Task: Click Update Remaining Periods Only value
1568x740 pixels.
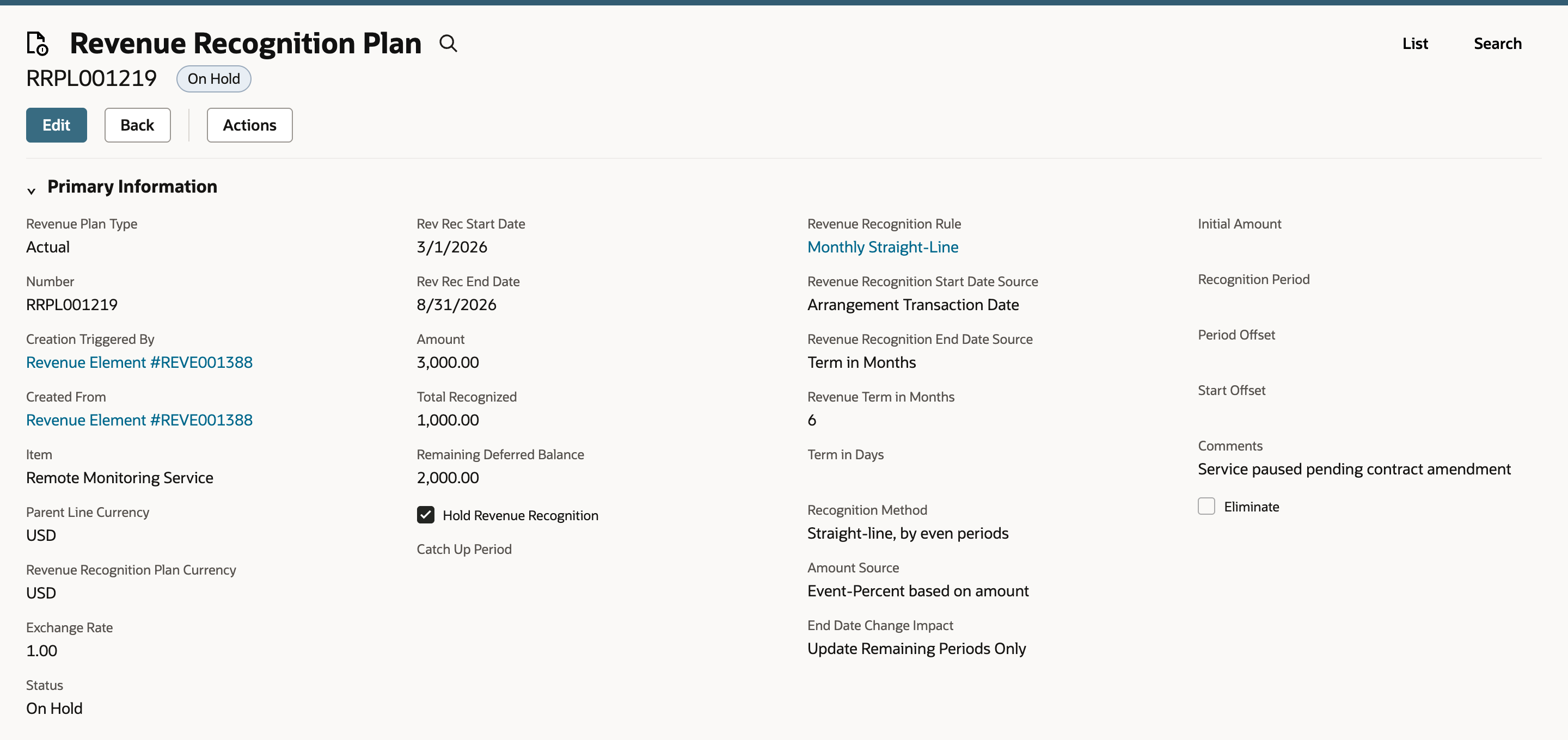Action: 917,649
